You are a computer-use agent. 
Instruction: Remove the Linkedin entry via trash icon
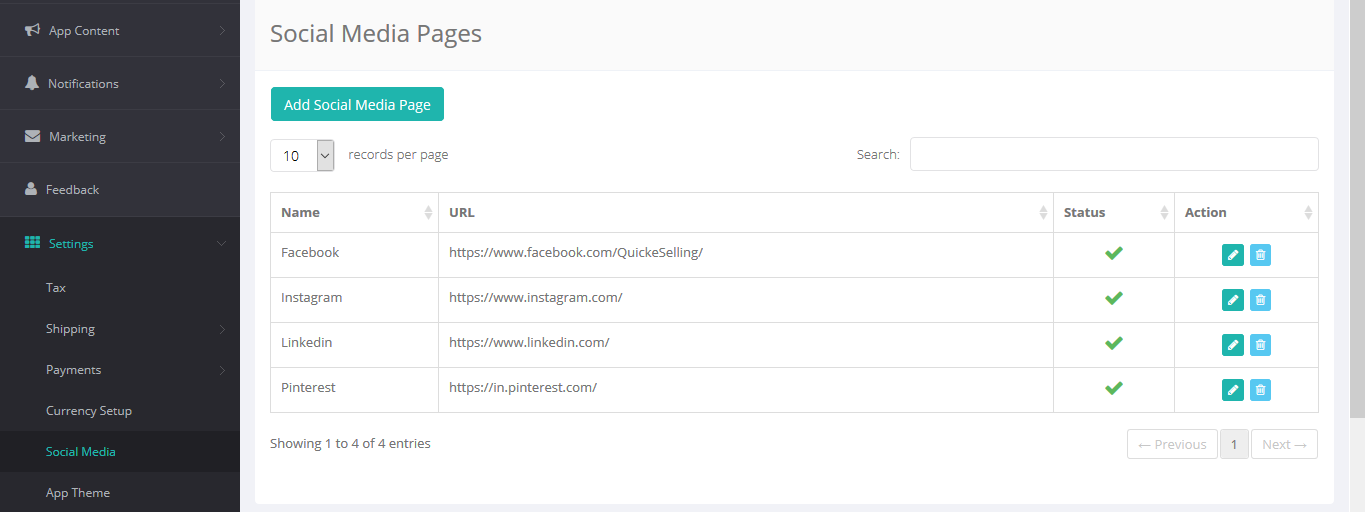tap(1260, 345)
